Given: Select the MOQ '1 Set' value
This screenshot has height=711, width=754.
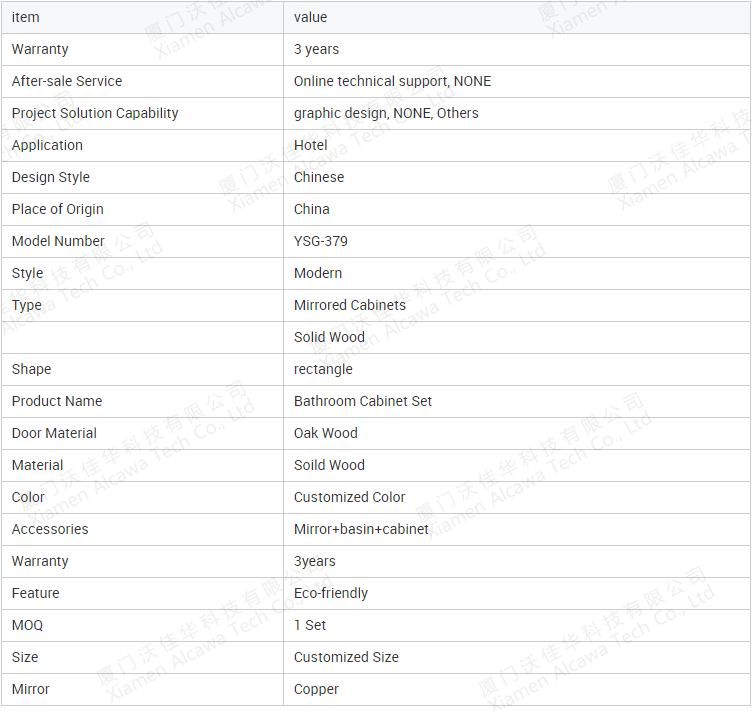Looking at the screenshot, I should tap(310, 625).
